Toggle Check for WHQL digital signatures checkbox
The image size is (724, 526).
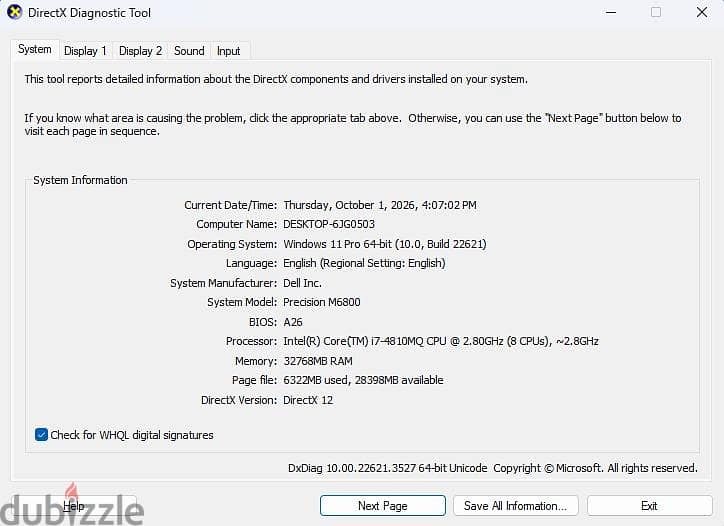point(41,435)
